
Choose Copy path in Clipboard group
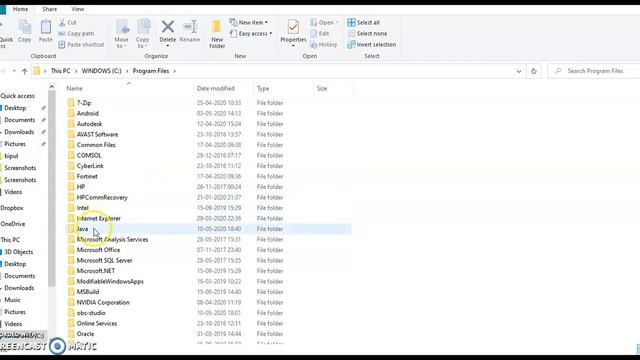click(76, 33)
